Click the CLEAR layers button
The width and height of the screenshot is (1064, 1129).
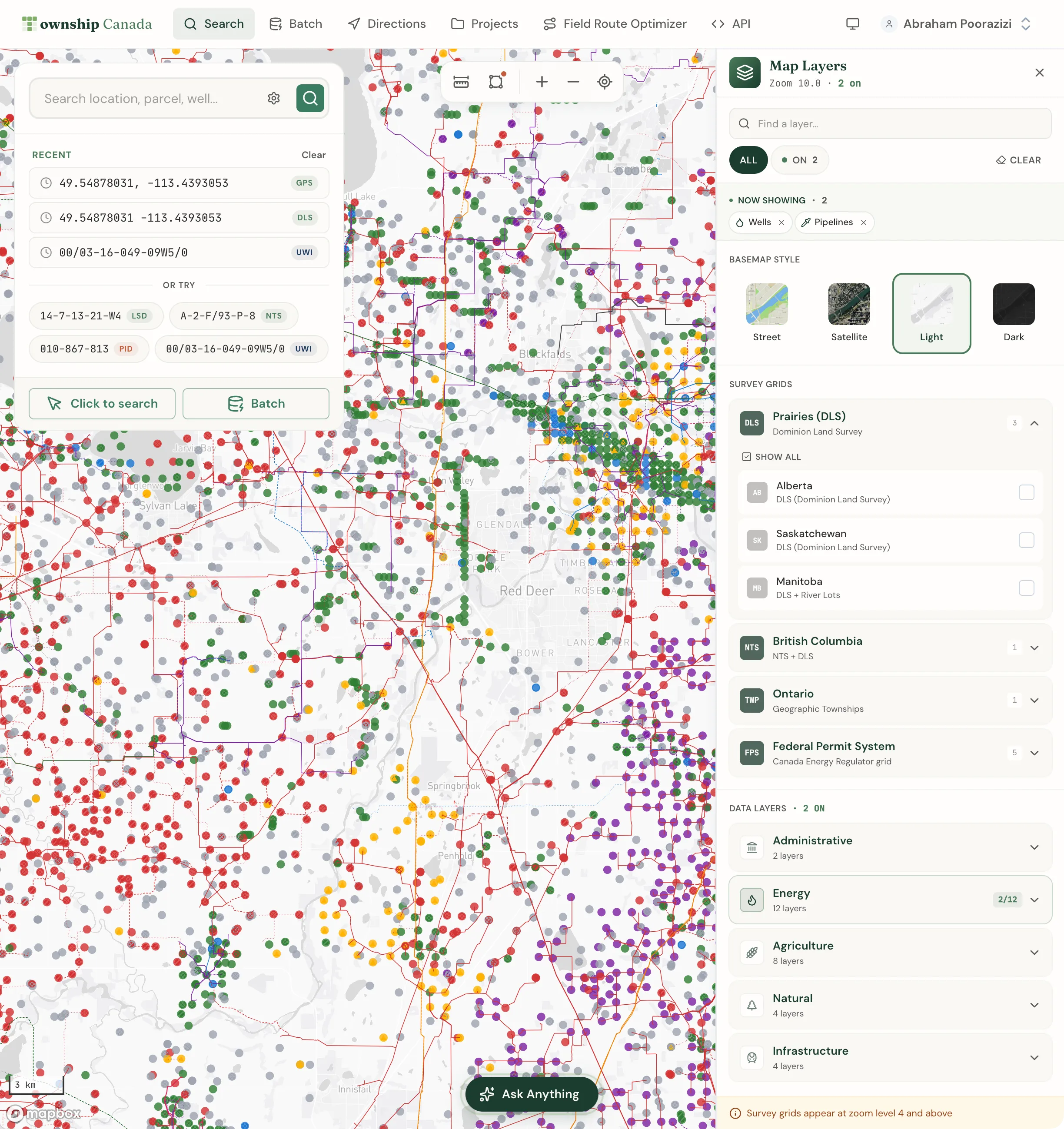click(1018, 160)
